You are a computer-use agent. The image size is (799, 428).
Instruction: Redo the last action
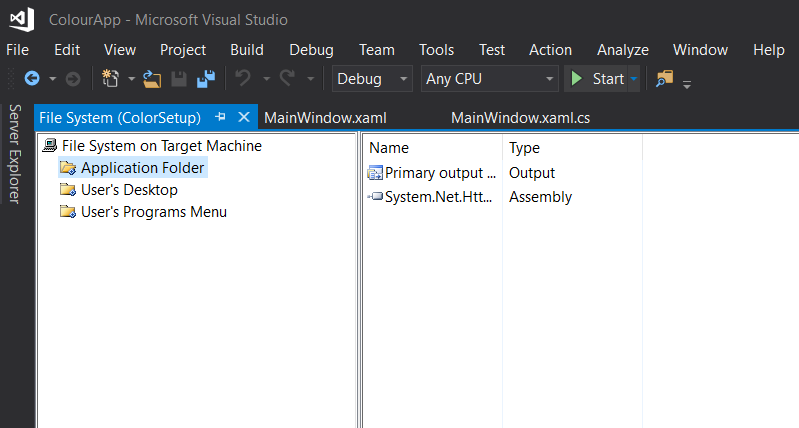(288, 78)
